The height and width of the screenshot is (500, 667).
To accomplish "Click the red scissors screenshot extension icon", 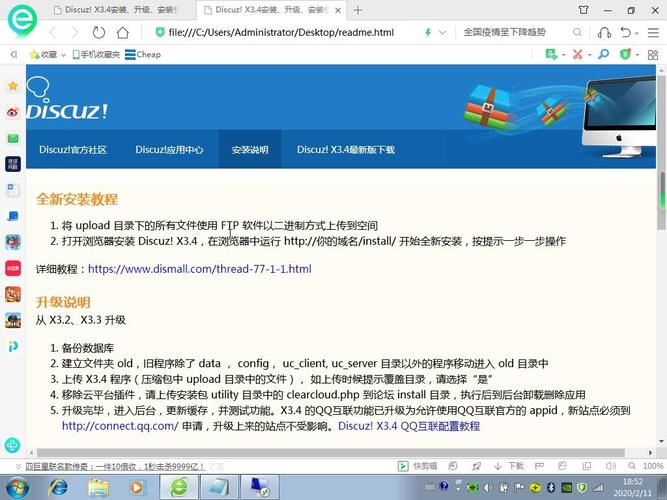I will point(577,54).
